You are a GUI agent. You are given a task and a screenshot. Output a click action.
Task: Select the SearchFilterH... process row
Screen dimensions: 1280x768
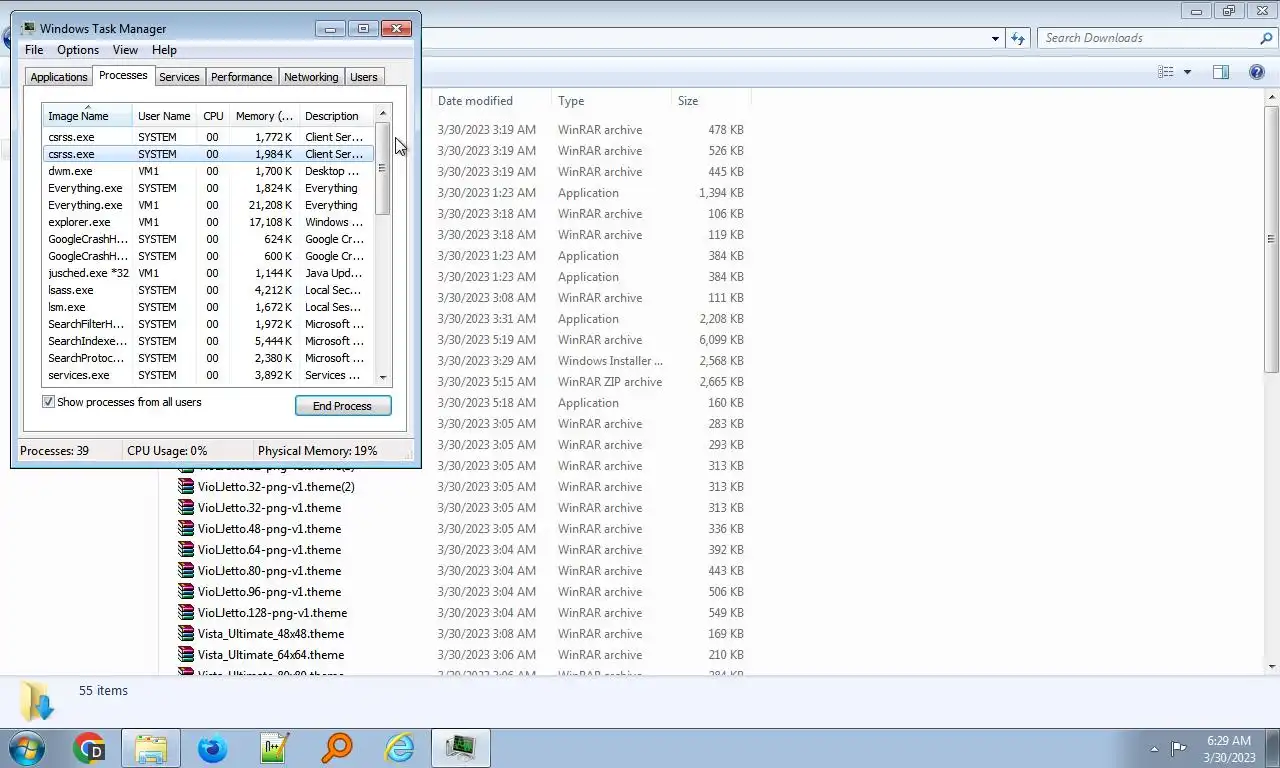208,324
